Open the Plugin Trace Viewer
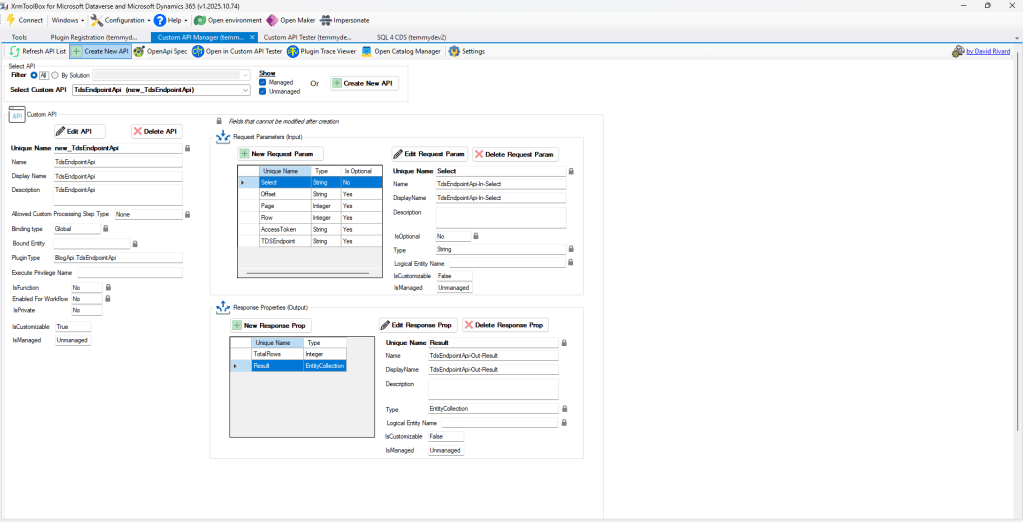The width and height of the screenshot is (1023, 522). coord(322,51)
